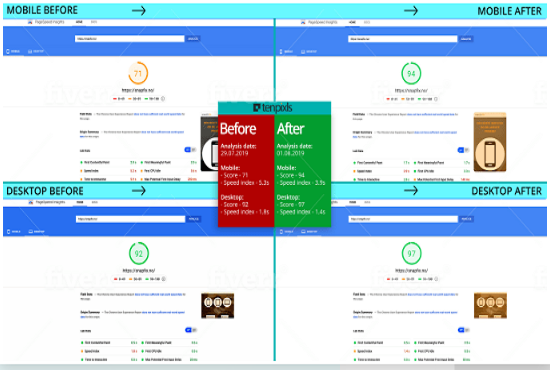550x370 pixels.
Task: Toggle Lab Data view switch in Mobile After
Action: [463, 150]
